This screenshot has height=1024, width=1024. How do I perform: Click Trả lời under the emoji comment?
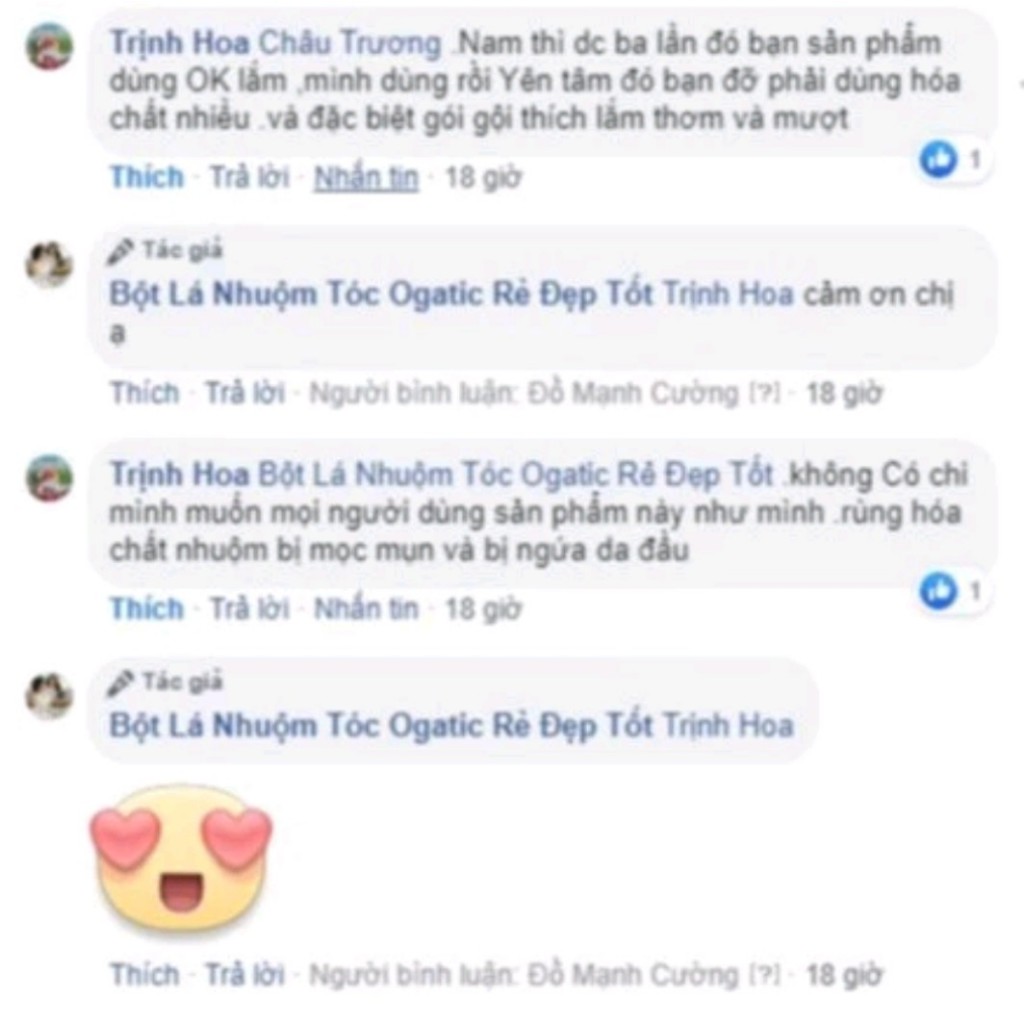coord(245,975)
